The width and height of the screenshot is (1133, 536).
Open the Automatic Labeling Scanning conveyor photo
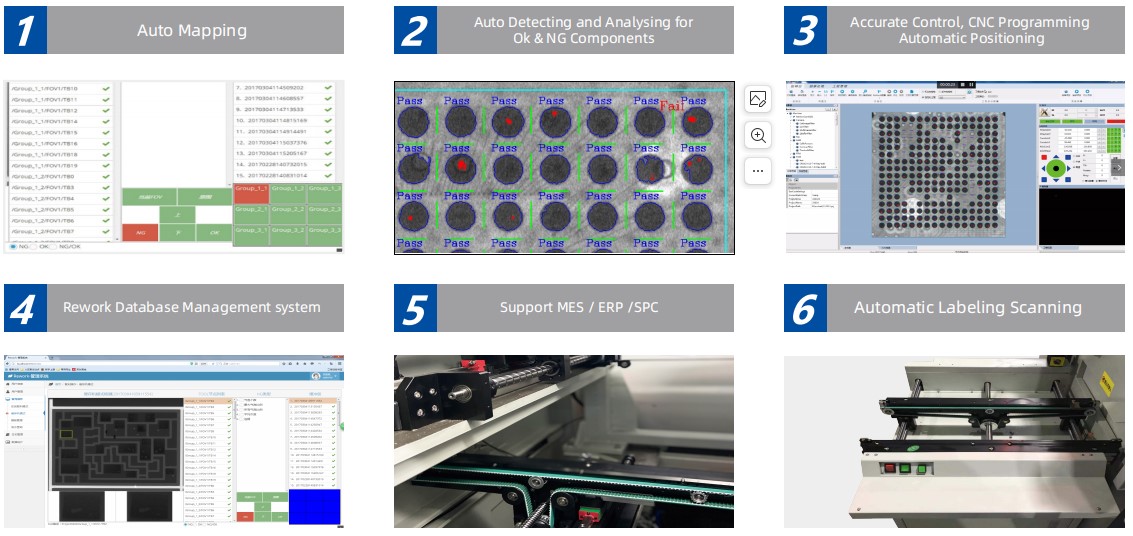[x=954, y=441]
